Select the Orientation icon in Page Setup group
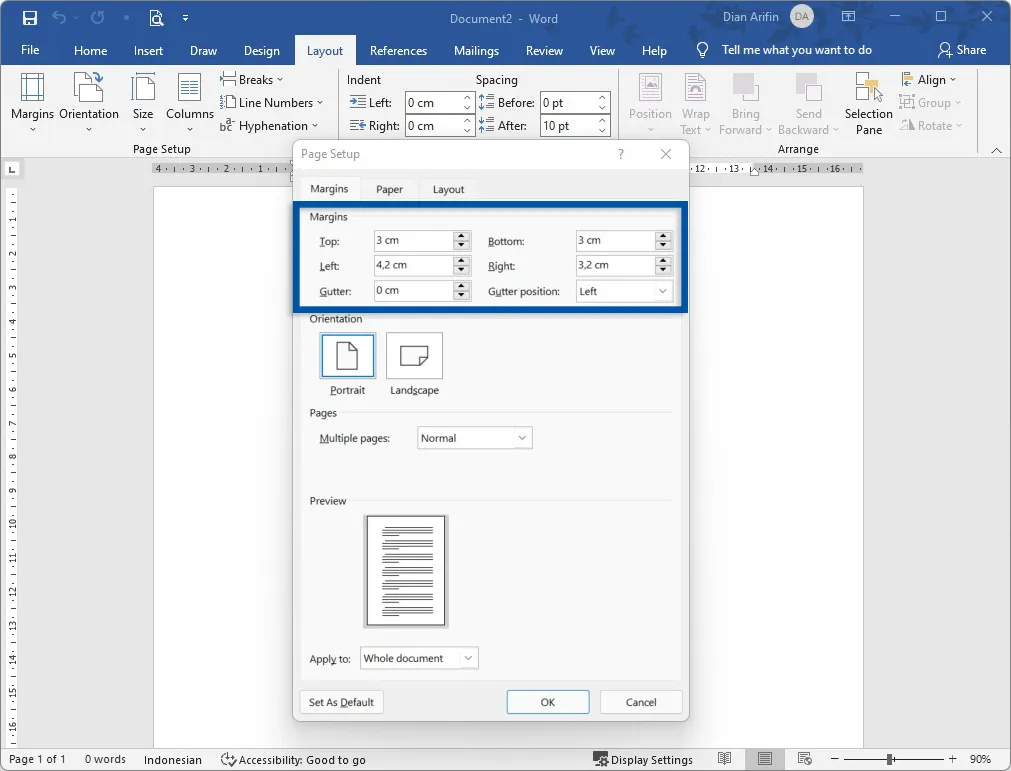Image resolution: width=1011 pixels, height=771 pixels. point(88,100)
